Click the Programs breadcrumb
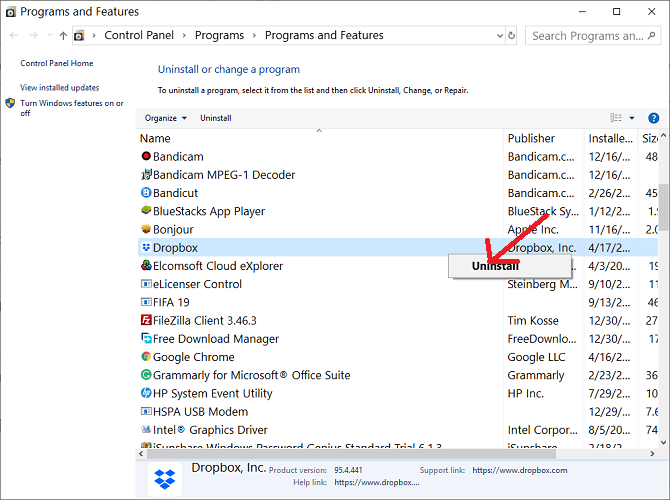670x500 pixels. point(219,35)
